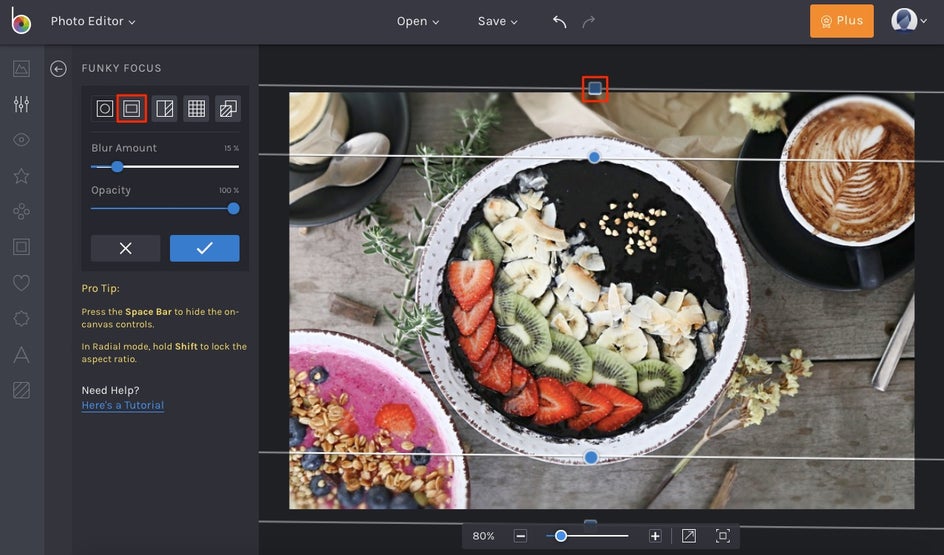Click the redo arrow icon
The height and width of the screenshot is (555, 944).
[x=589, y=21]
